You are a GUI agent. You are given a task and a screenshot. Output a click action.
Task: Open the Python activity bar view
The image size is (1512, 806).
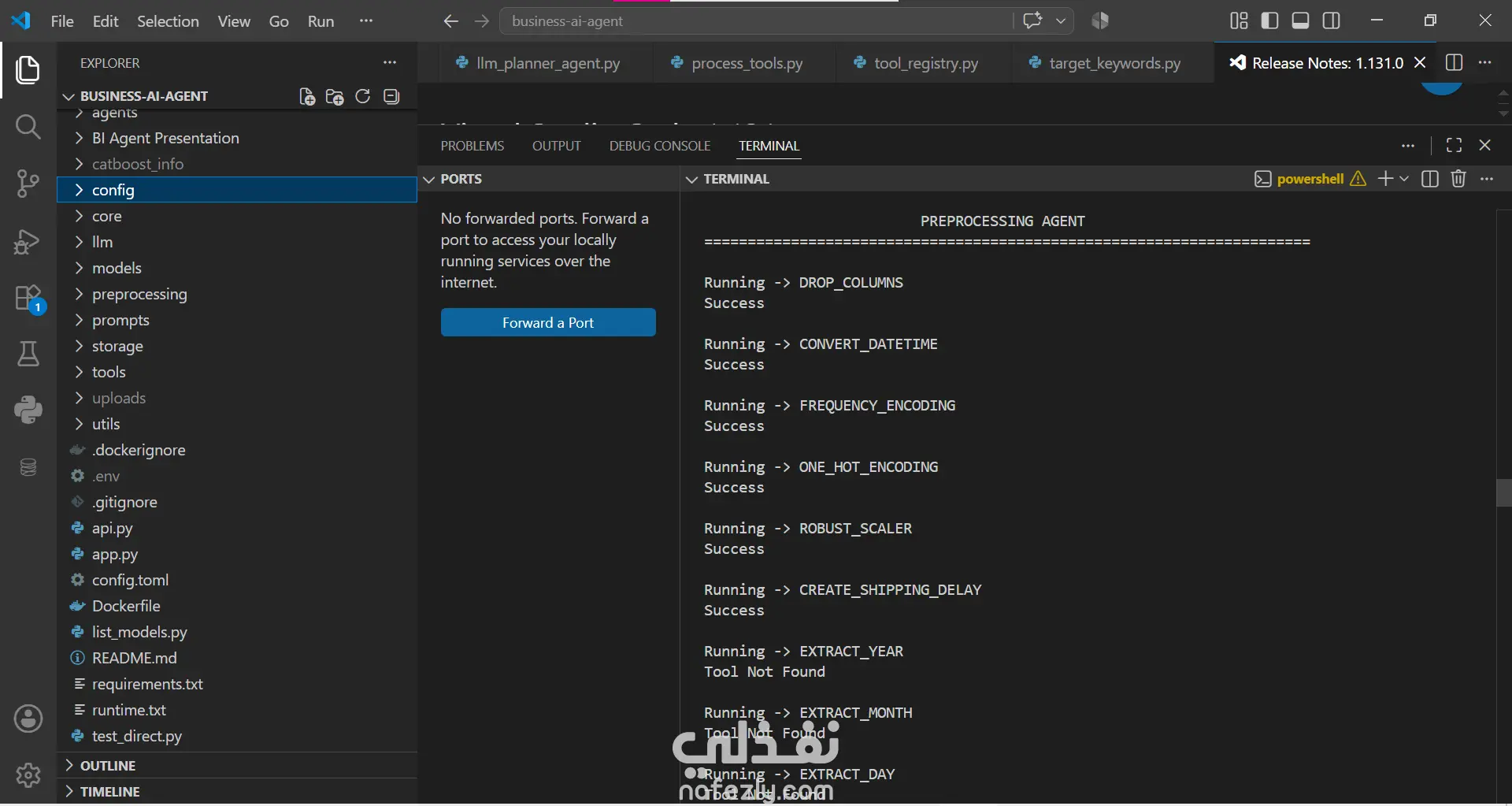[x=28, y=410]
